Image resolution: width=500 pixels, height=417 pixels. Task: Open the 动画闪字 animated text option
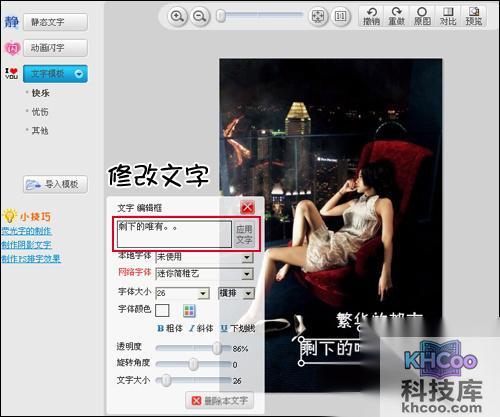click(55, 48)
